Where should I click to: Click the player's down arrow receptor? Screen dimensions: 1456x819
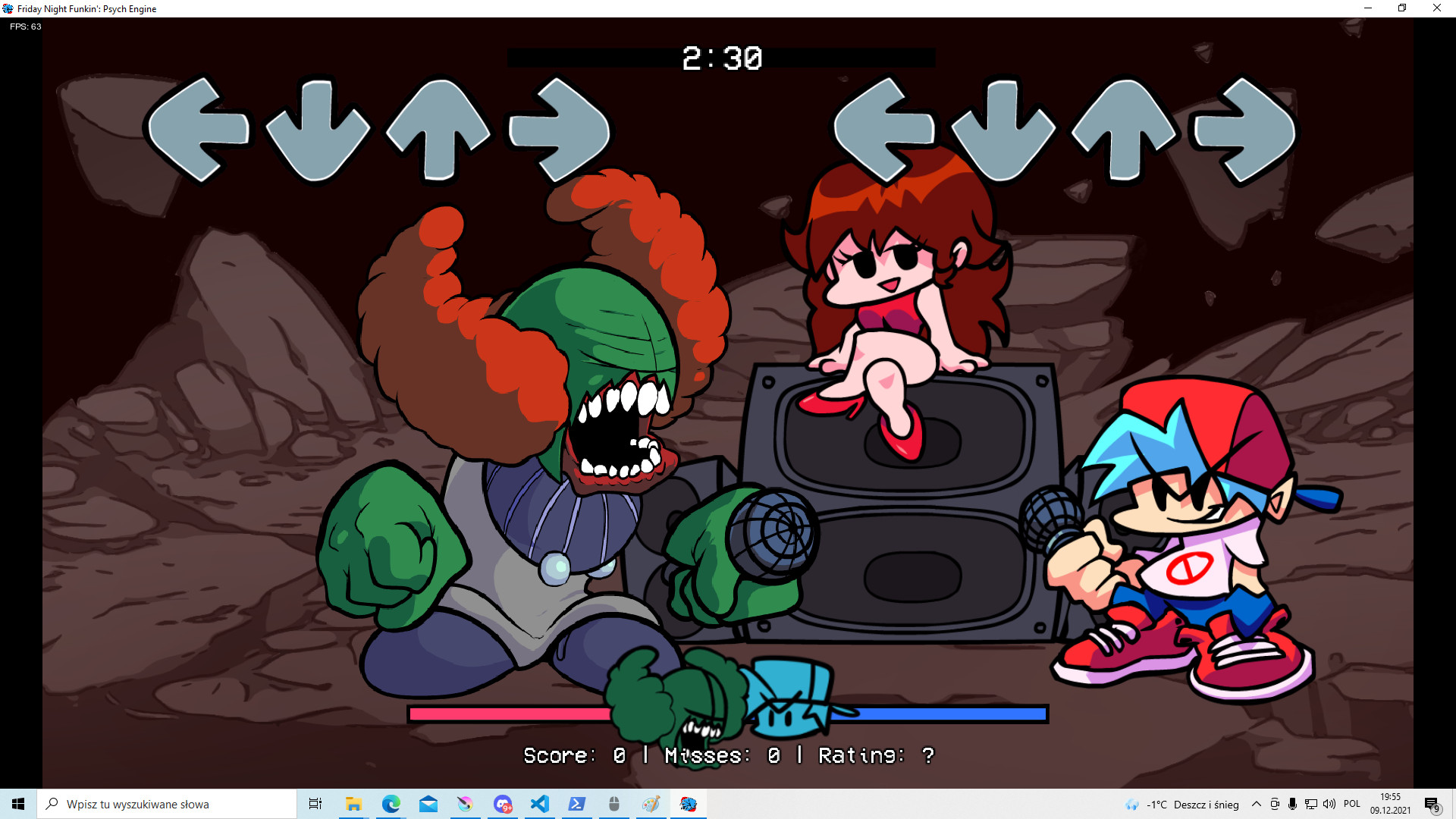click(1003, 130)
